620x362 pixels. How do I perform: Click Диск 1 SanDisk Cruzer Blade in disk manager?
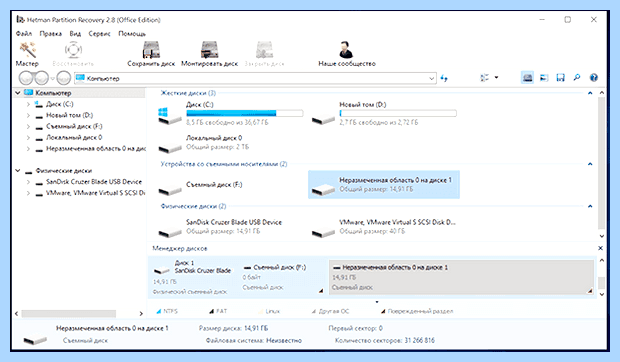(193, 277)
